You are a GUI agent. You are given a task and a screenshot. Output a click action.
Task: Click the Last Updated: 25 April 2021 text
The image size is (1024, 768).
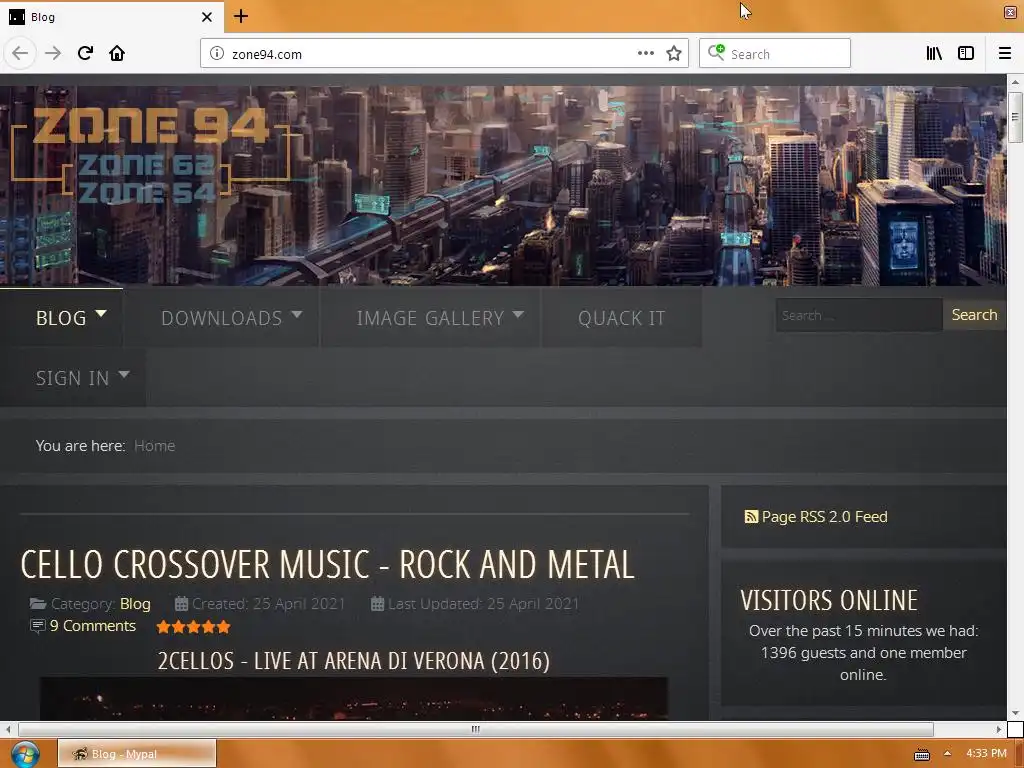[x=483, y=604]
